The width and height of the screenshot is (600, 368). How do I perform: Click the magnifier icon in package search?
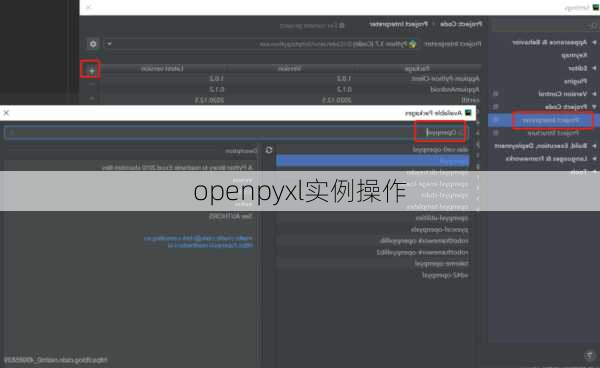coord(461,133)
